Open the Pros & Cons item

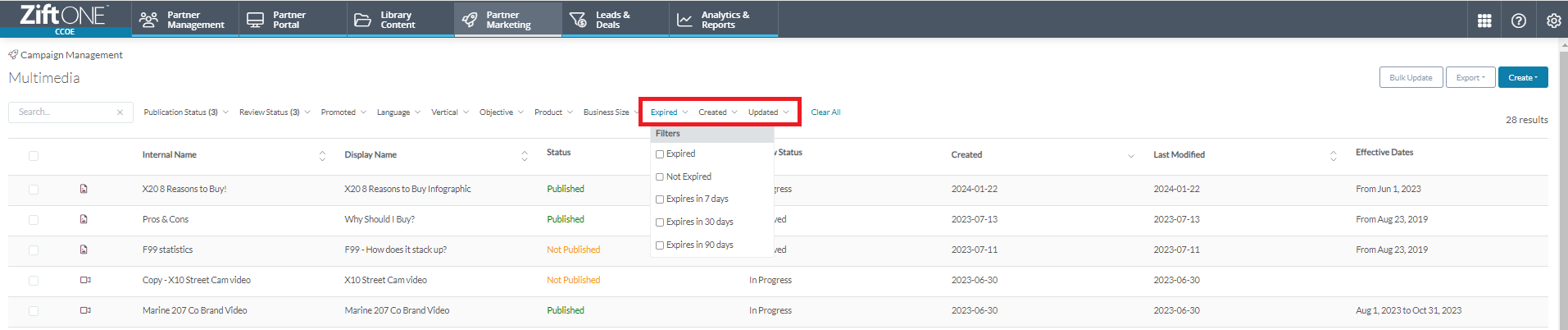pyautogui.click(x=166, y=219)
